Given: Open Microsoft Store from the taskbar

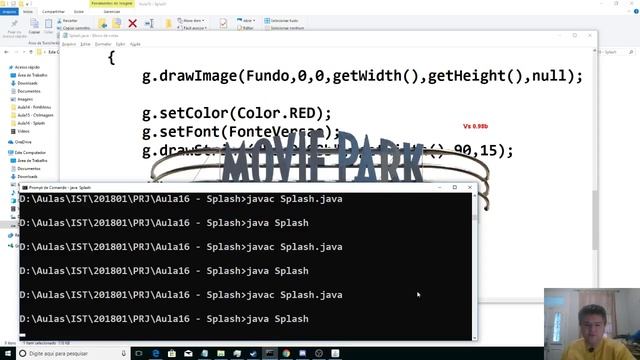Looking at the screenshot, I should pyautogui.click(x=172, y=353).
